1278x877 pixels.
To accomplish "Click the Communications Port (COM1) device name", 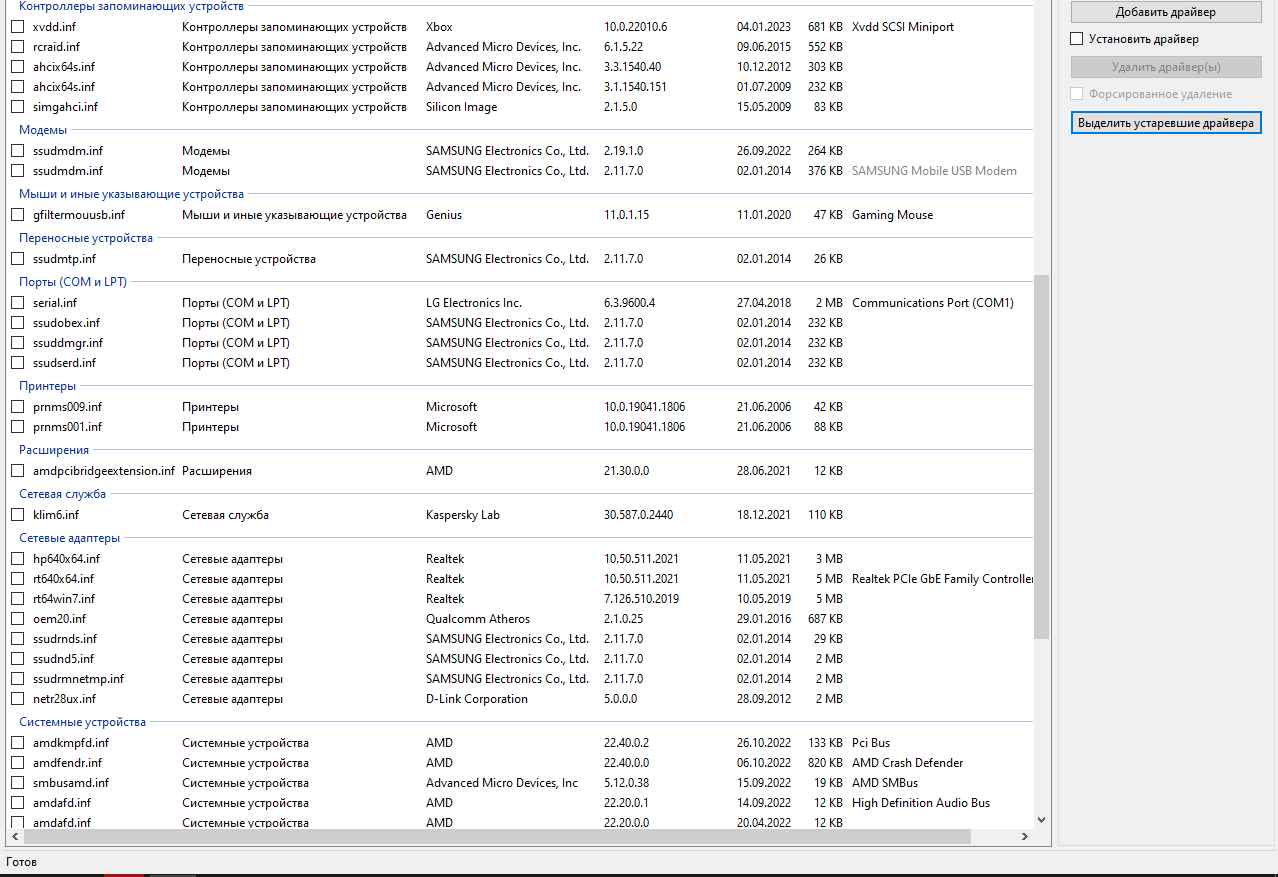I will click(x=933, y=303).
